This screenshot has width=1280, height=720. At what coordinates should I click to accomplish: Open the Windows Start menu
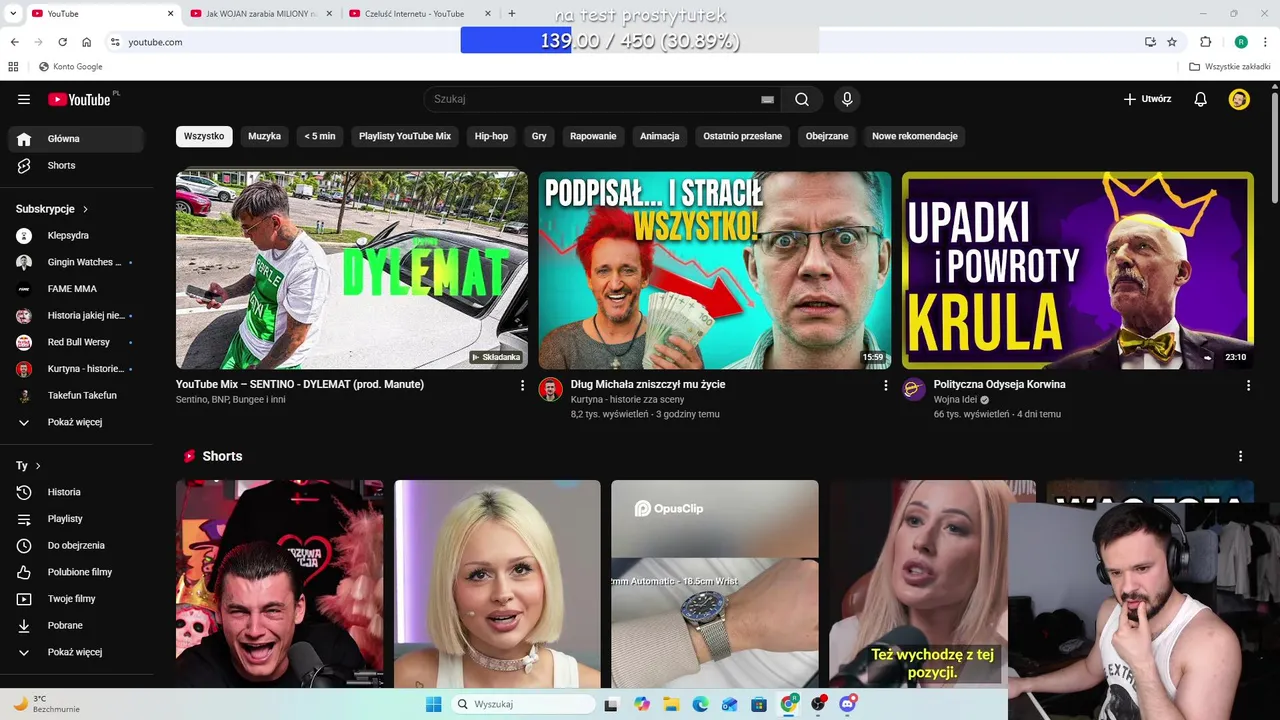pyautogui.click(x=433, y=704)
